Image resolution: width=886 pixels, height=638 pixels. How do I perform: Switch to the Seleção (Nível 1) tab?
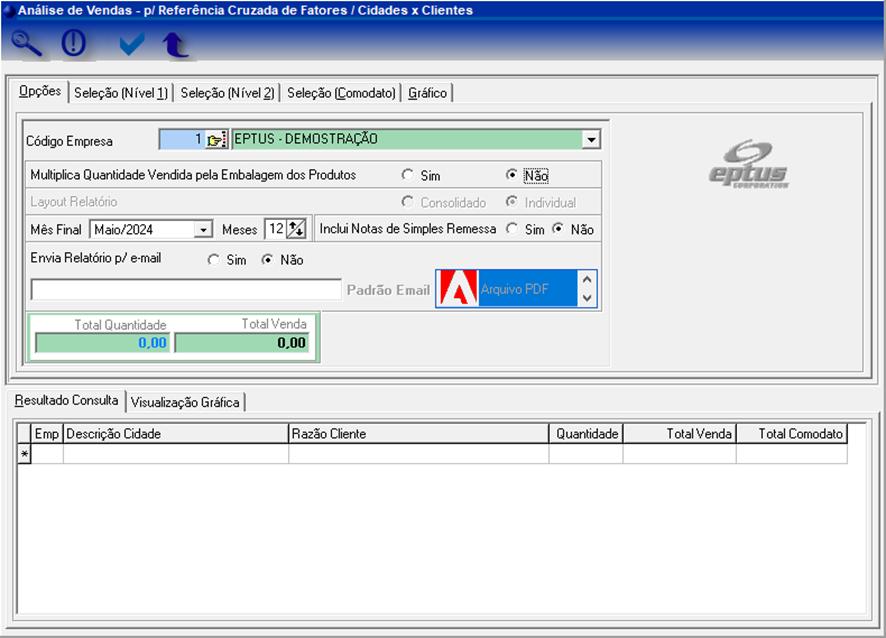[x=121, y=93]
